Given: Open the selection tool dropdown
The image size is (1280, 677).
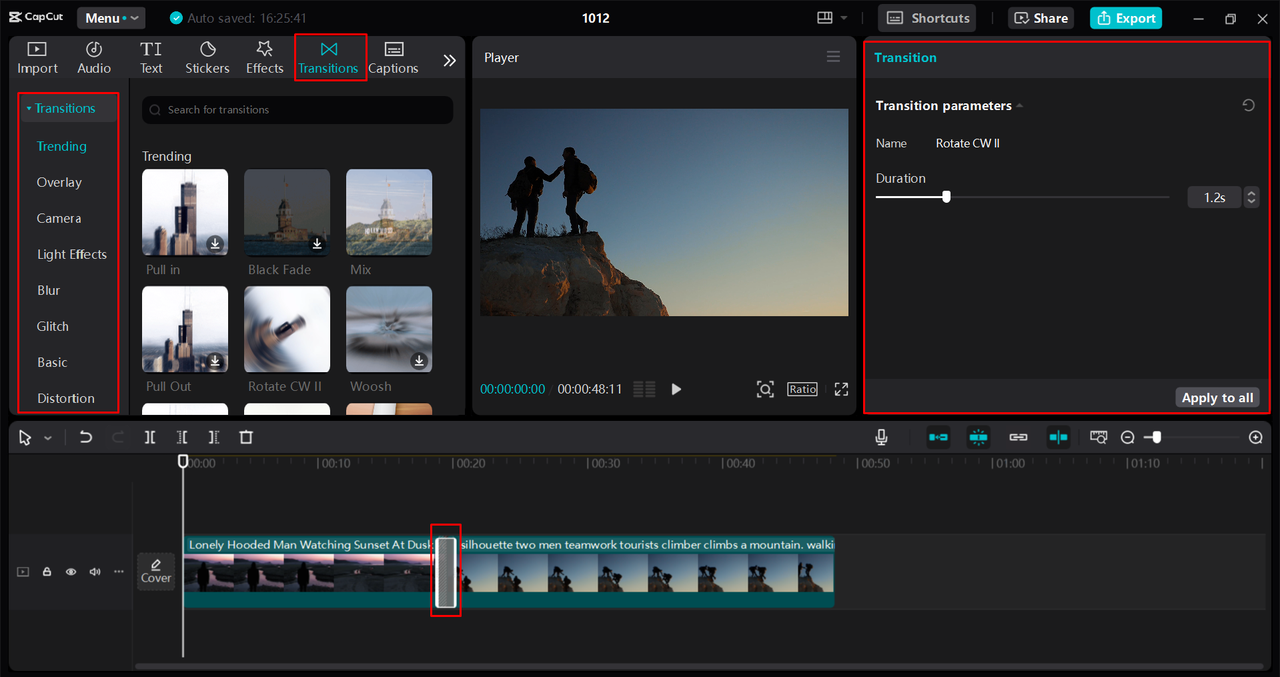Looking at the screenshot, I should (x=48, y=438).
